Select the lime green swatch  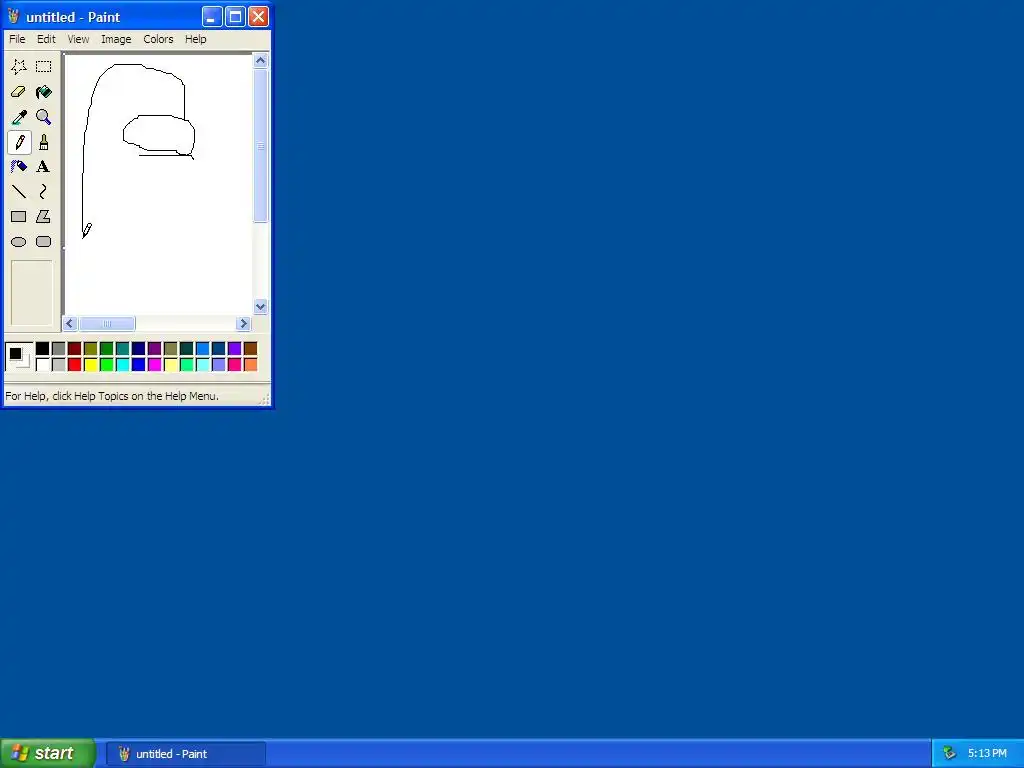tap(106, 364)
